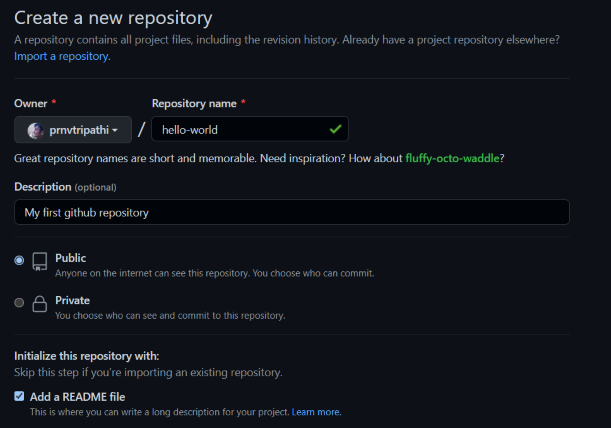611x428 pixels.
Task: Click the Add a README file label
Action: point(78,397)
